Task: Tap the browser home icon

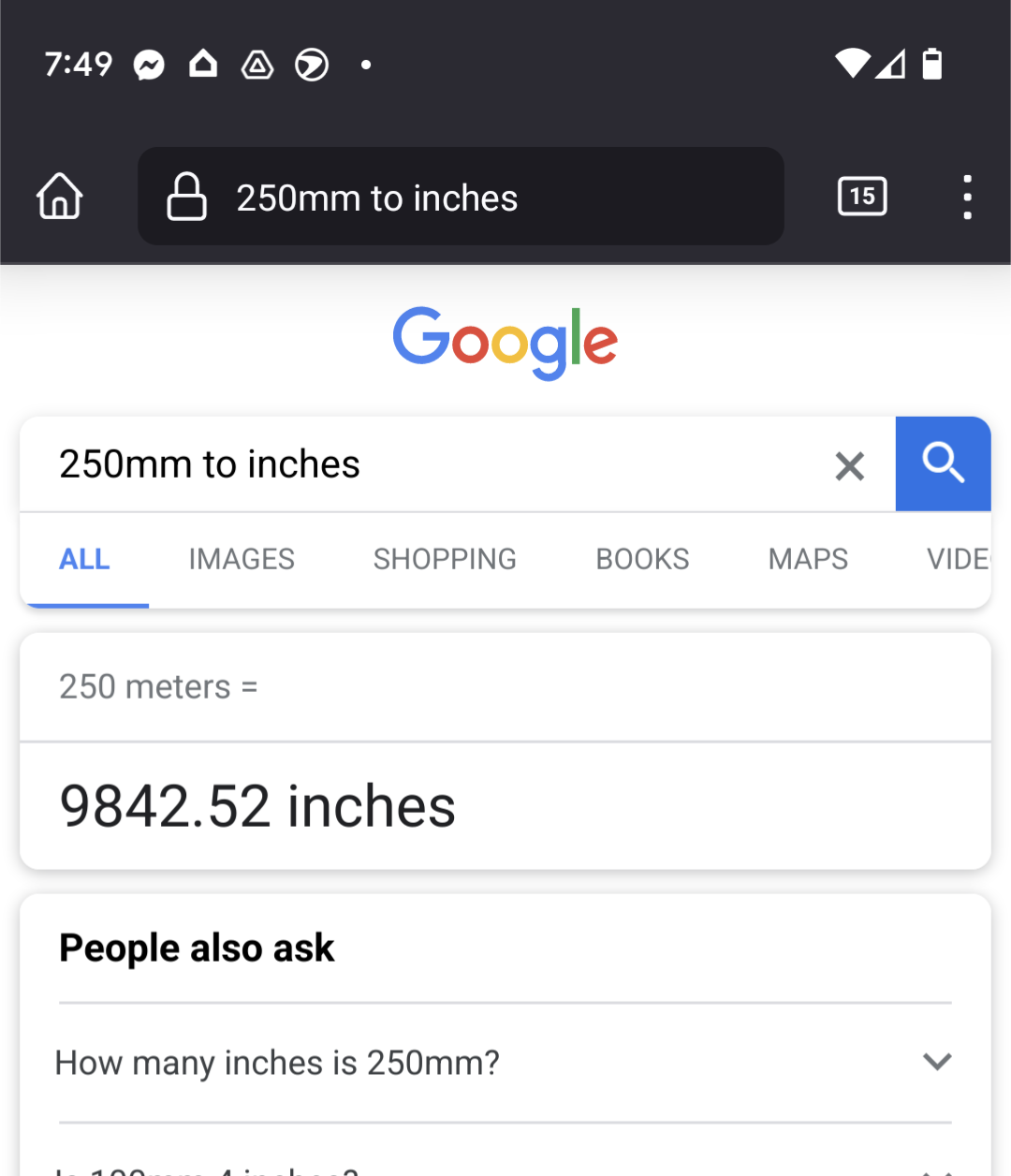Action: [60, 197]
